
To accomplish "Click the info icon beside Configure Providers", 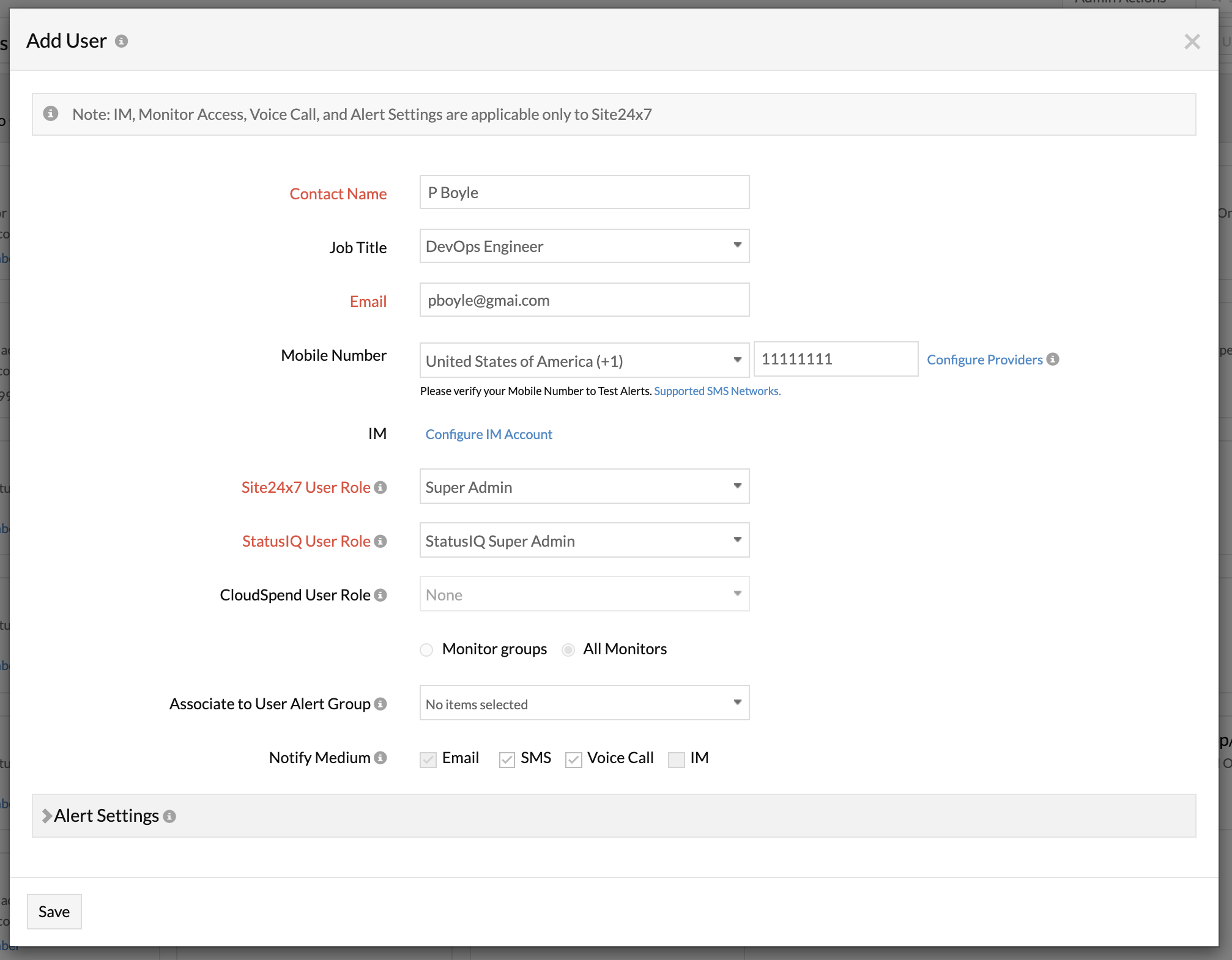I will tap(1053, 360).
